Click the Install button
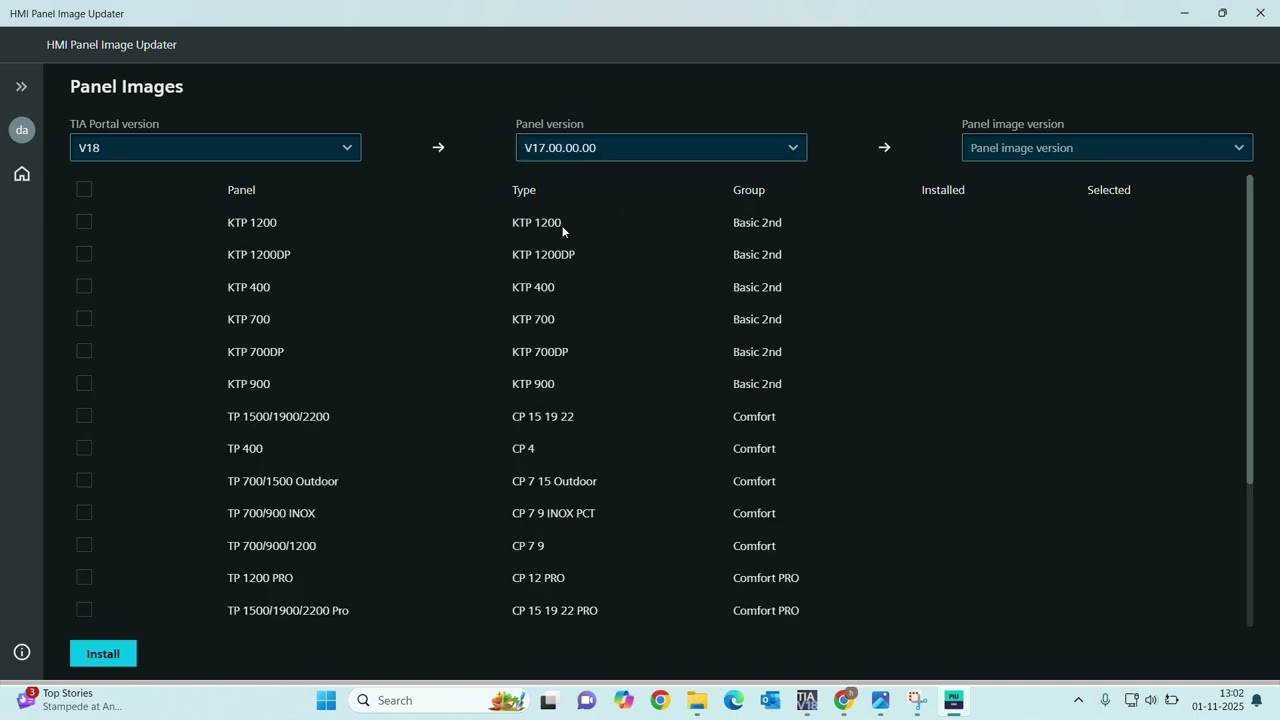The image size is (1280, 720). pyautogui.click(x=103, y=653)
